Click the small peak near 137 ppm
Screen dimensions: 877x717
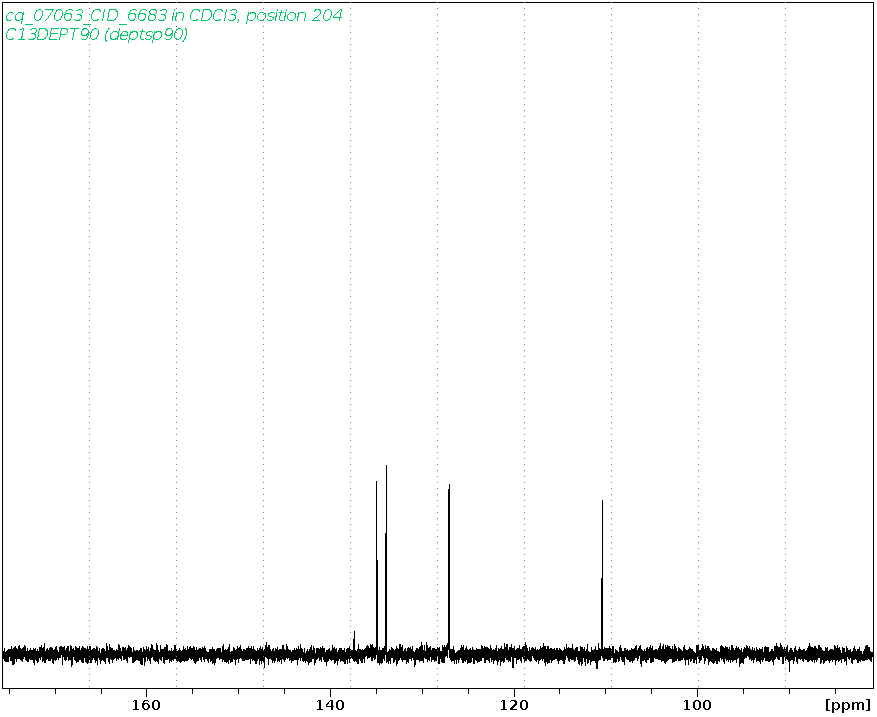354,640
